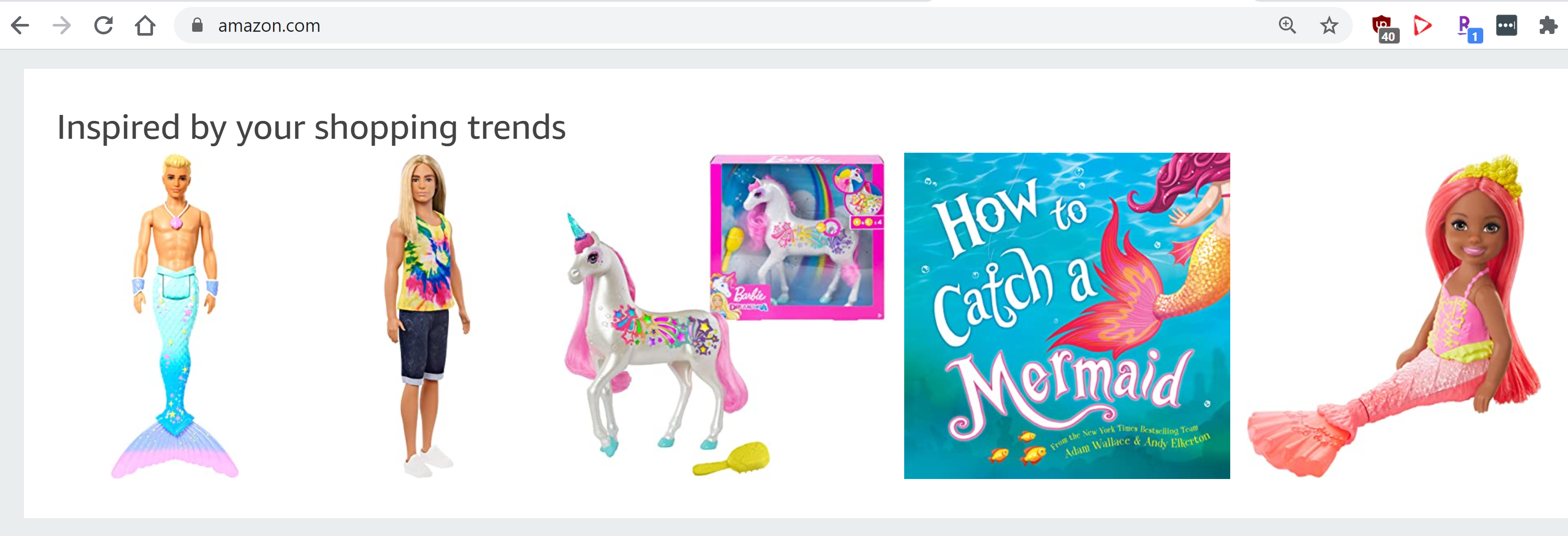Click Inspired by your shopping trends heading

pos(311,127)
